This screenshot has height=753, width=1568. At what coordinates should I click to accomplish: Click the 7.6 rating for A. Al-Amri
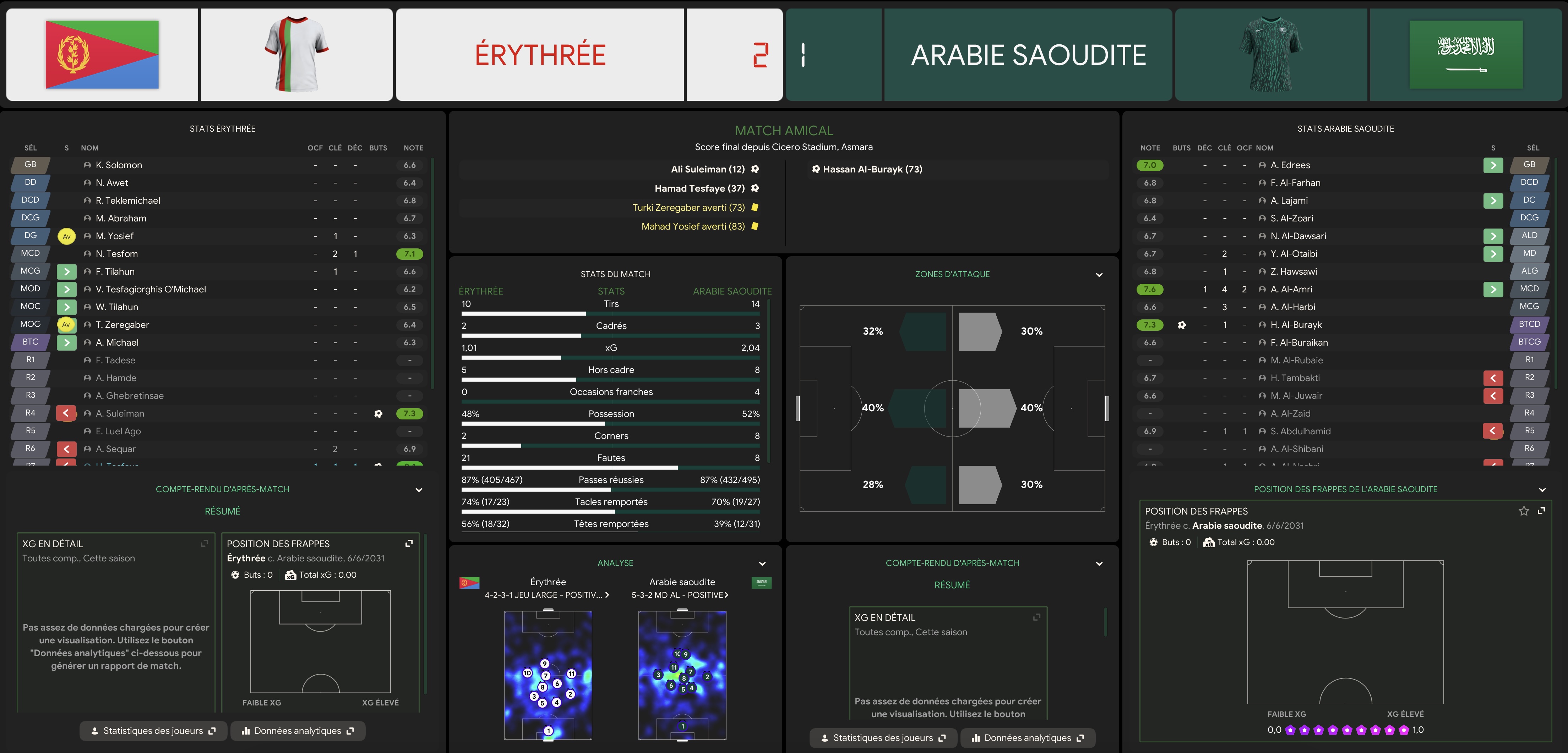click(1150, 290)
